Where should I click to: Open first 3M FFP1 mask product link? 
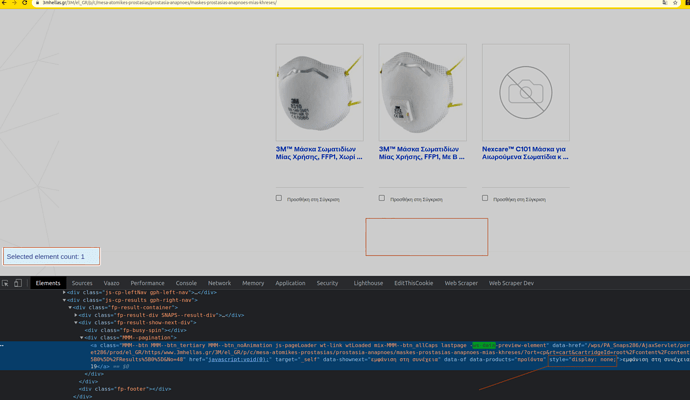[x=319, y=152]
